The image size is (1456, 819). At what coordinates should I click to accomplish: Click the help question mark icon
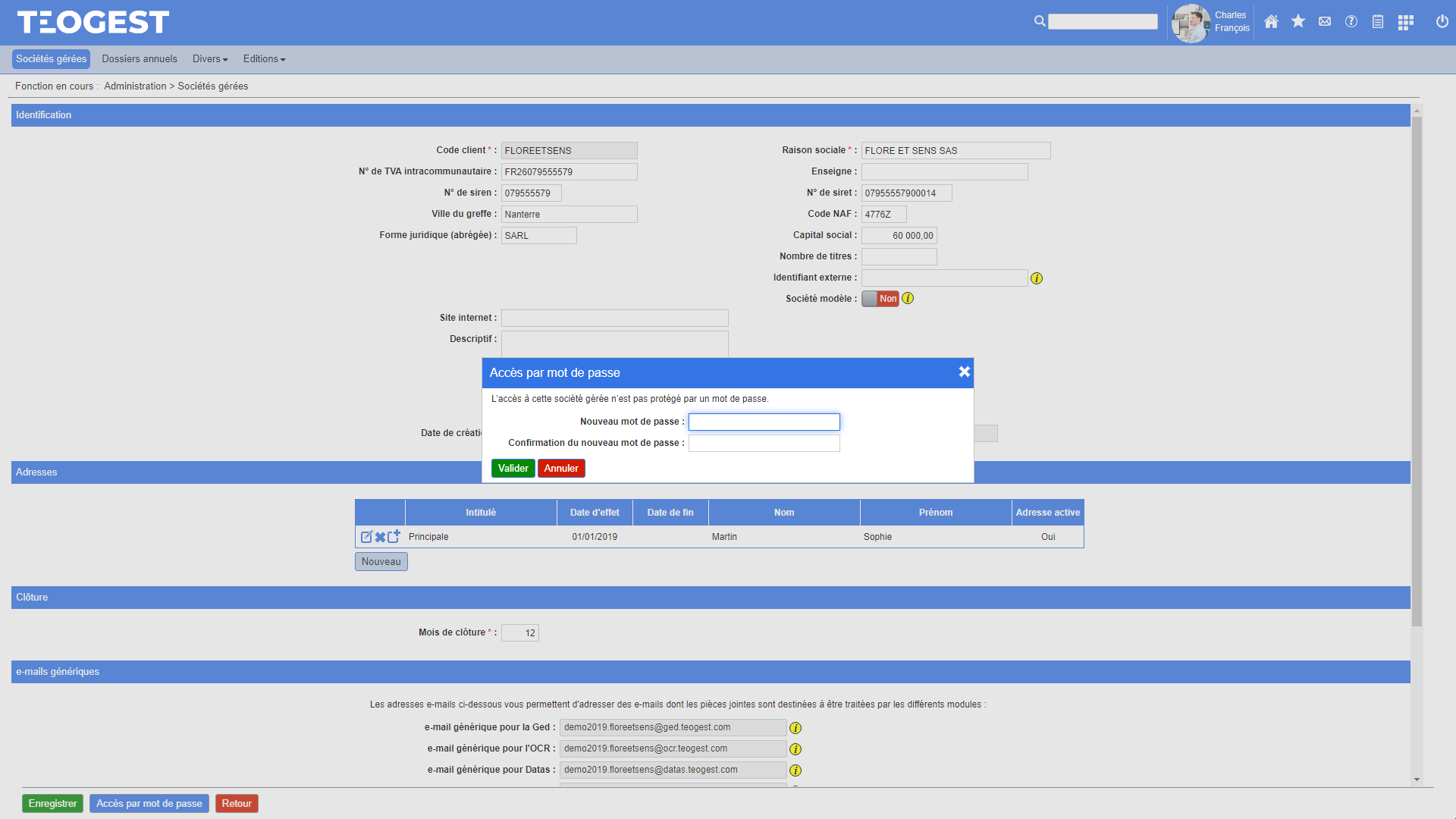(1351, 22)
